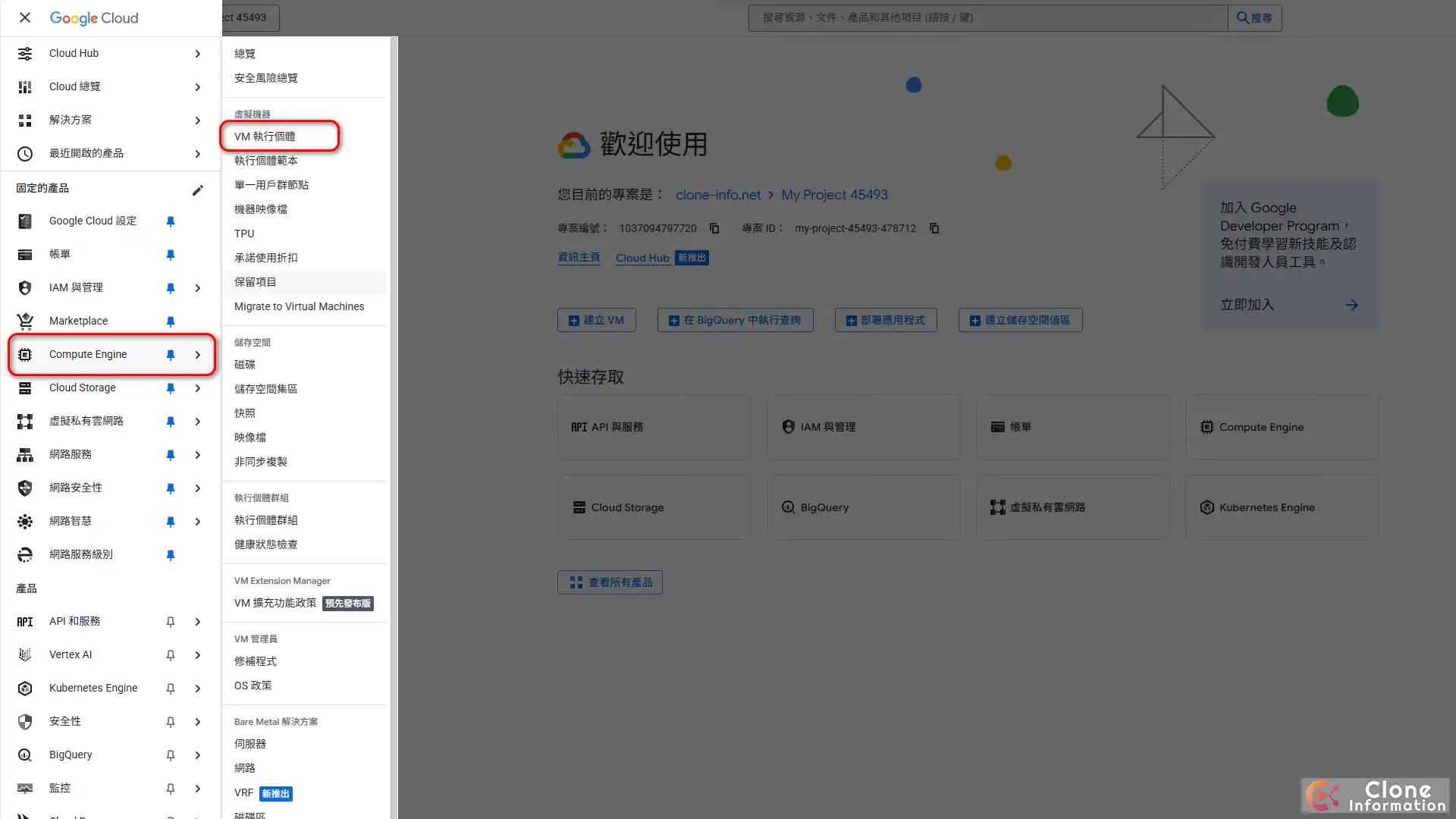Click the BigQuery sidebar icon
1456x819 pixels.
pos(25,755)
